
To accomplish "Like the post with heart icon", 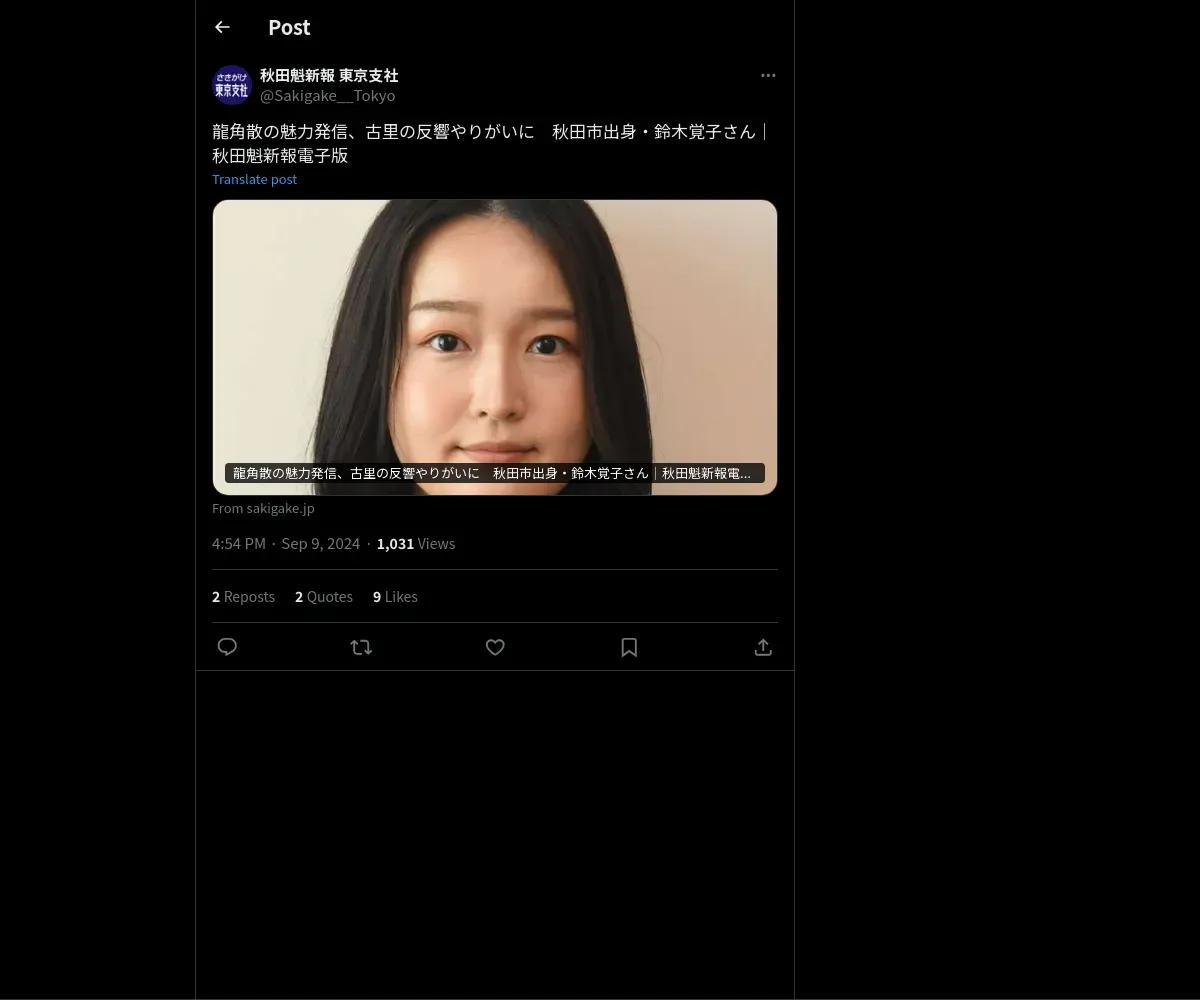I will [495, 647].
